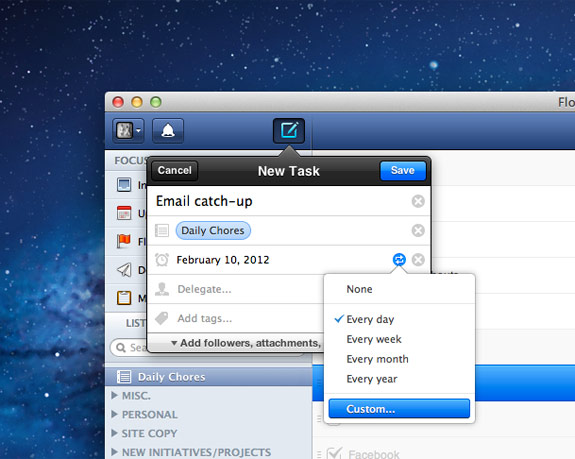Click the Inbox monitor icon in sidebar
This screenshot has width=575, height=459.
click(124, 184)
